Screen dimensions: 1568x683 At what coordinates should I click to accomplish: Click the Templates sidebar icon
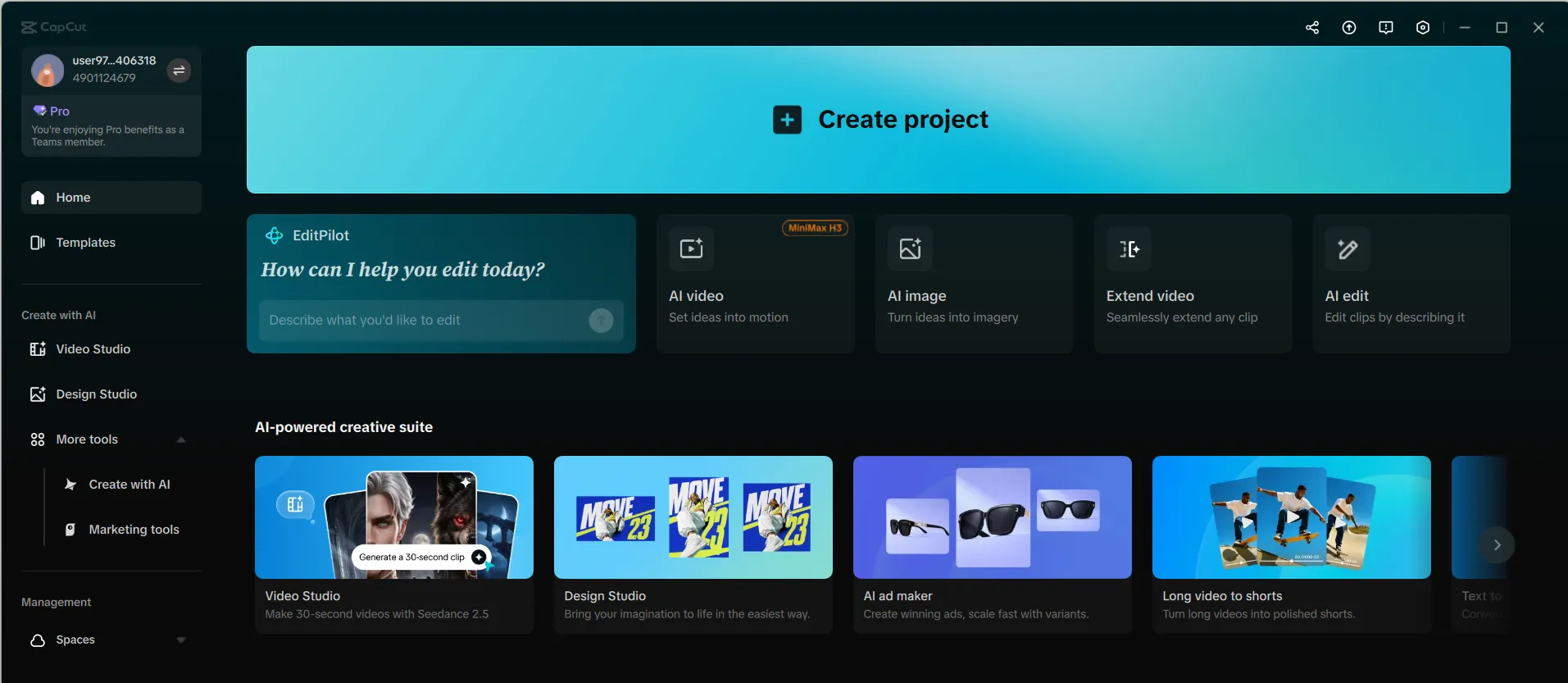pyautogui.click(x=38, y=243)
